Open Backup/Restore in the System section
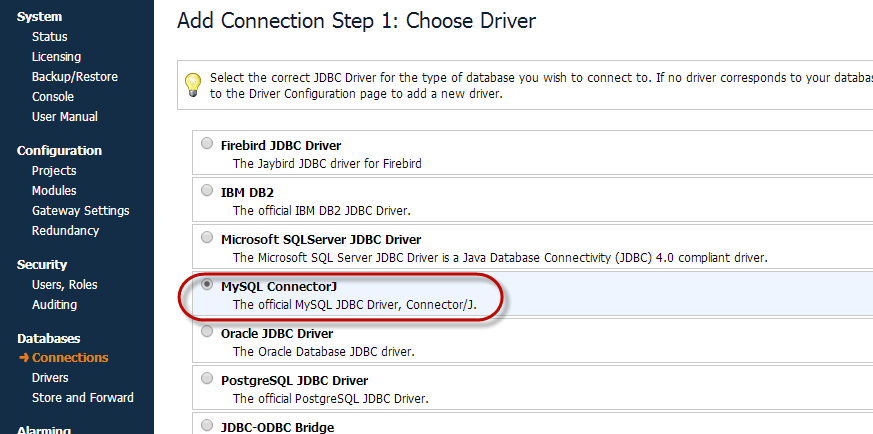The height and width of the screenshot is (434, 873). 75,77
